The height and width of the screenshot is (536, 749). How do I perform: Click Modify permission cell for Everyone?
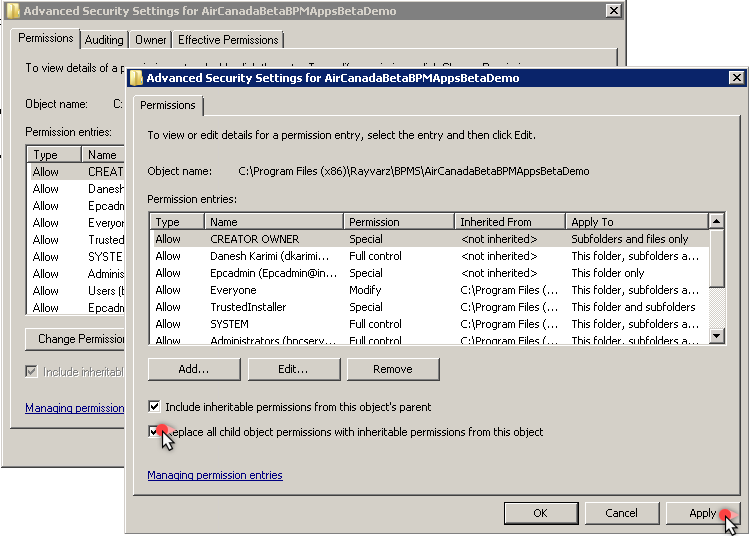[365, 290]
